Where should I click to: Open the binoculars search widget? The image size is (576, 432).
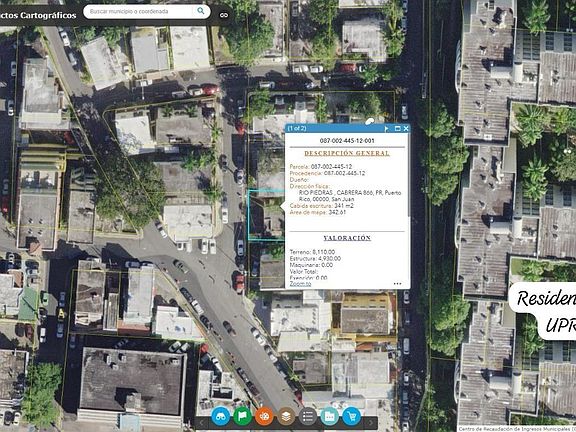220,417
